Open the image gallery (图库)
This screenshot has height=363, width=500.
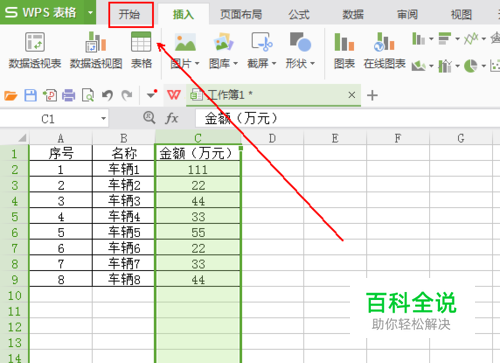[x=223, y=51]
